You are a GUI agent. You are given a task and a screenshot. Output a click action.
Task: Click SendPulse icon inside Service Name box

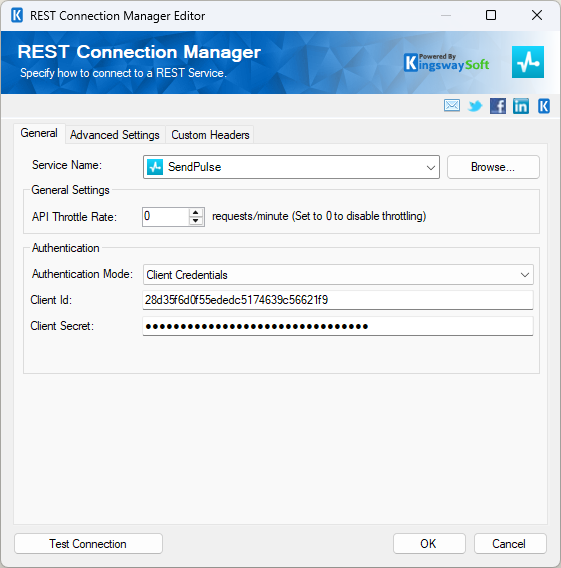tap(155, 167)
